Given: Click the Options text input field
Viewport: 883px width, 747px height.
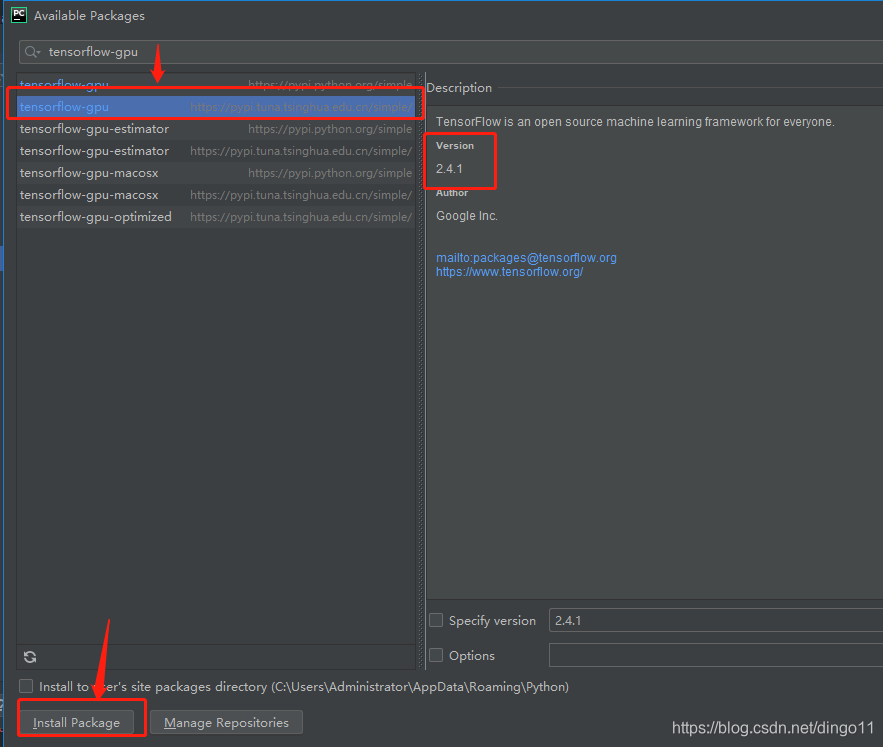Looking at the screenshot, I should coord(716,655).
